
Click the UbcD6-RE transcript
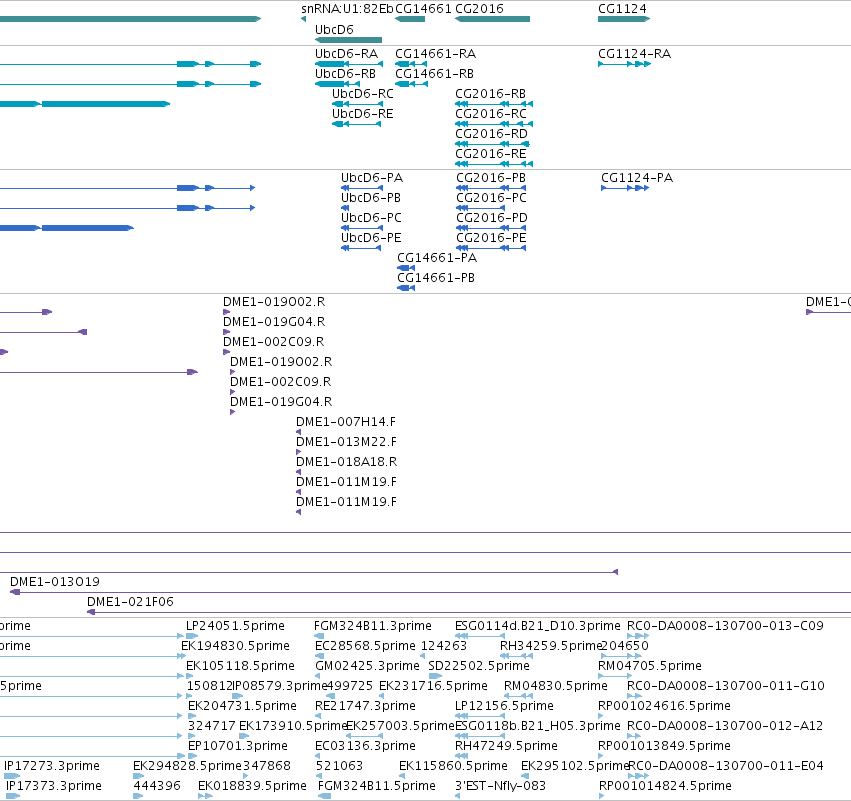[356, 124]
